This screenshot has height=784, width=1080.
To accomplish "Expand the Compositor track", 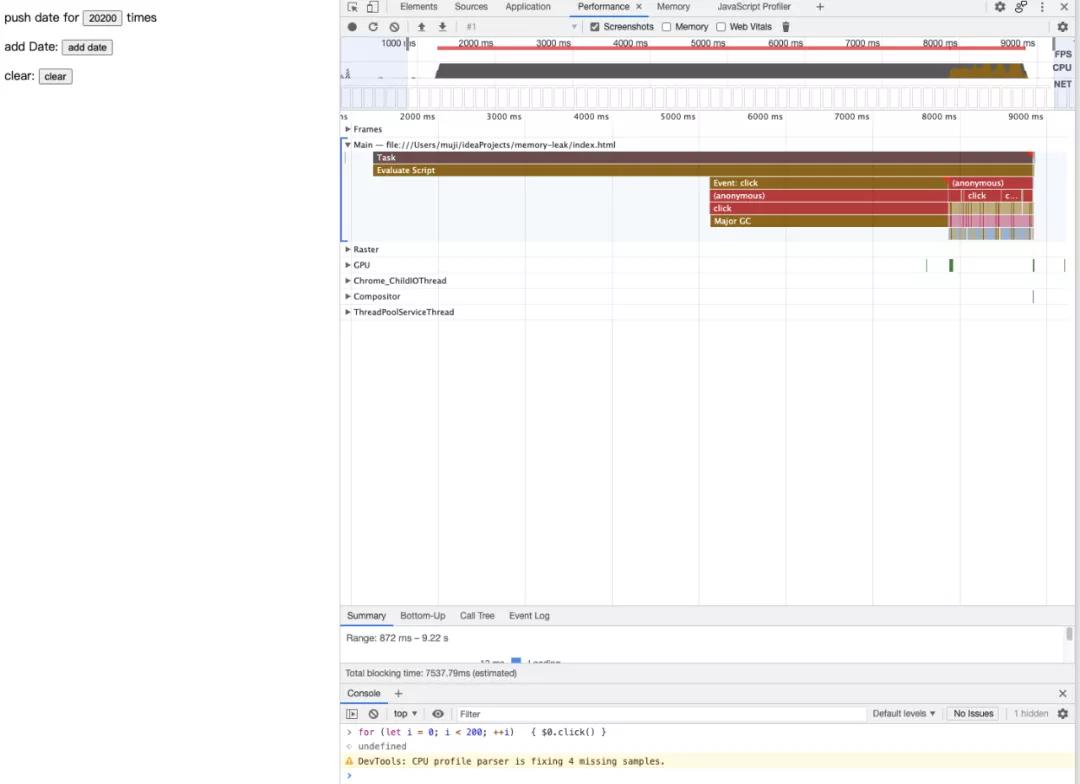I will coord(348,296).
